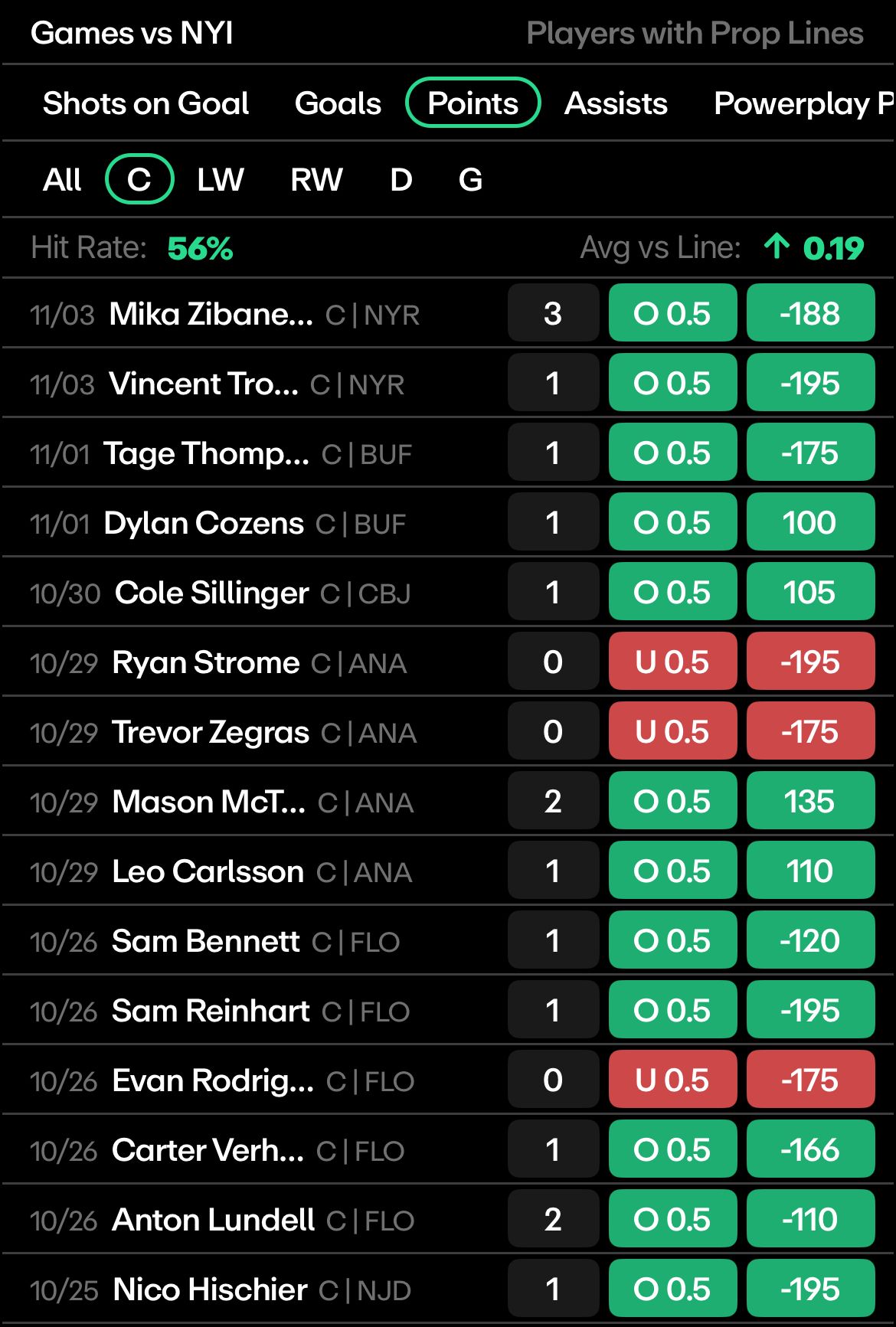Filter by G position
Image resolution: width=896 pixels, height=1327 pixels.
click(470, 180)
